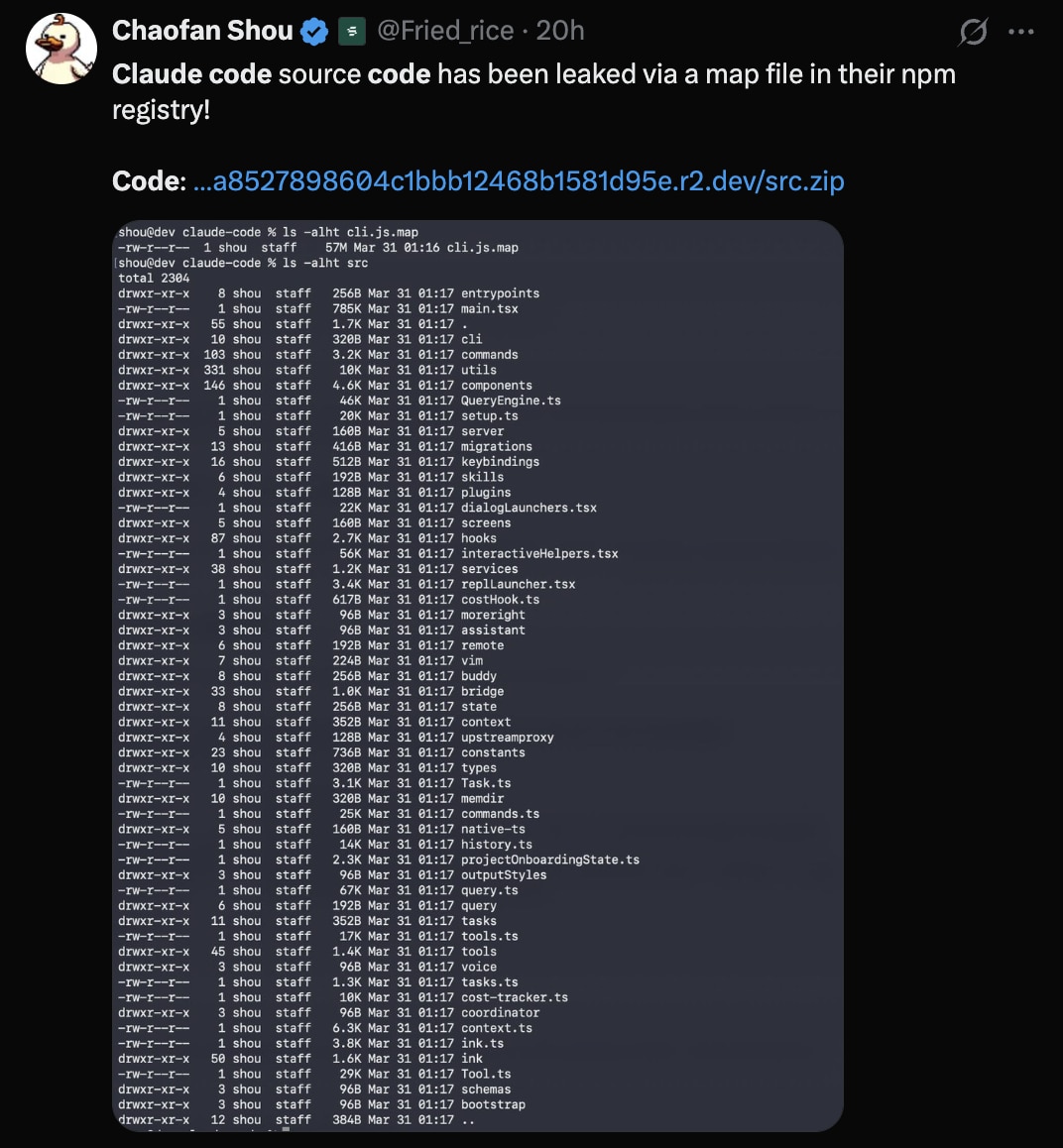Click the "entrypoints" directory entry
This screenshot has width=1063, height=1148.
(503, 293)
